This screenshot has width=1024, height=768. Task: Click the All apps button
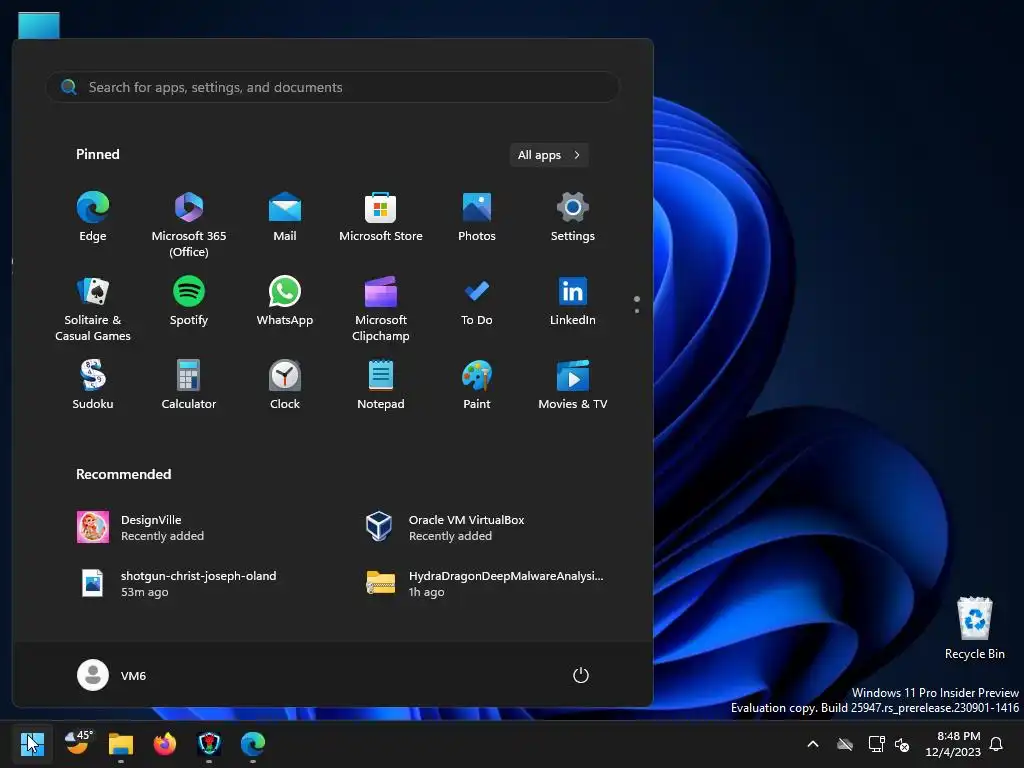[x=549, y=155]
